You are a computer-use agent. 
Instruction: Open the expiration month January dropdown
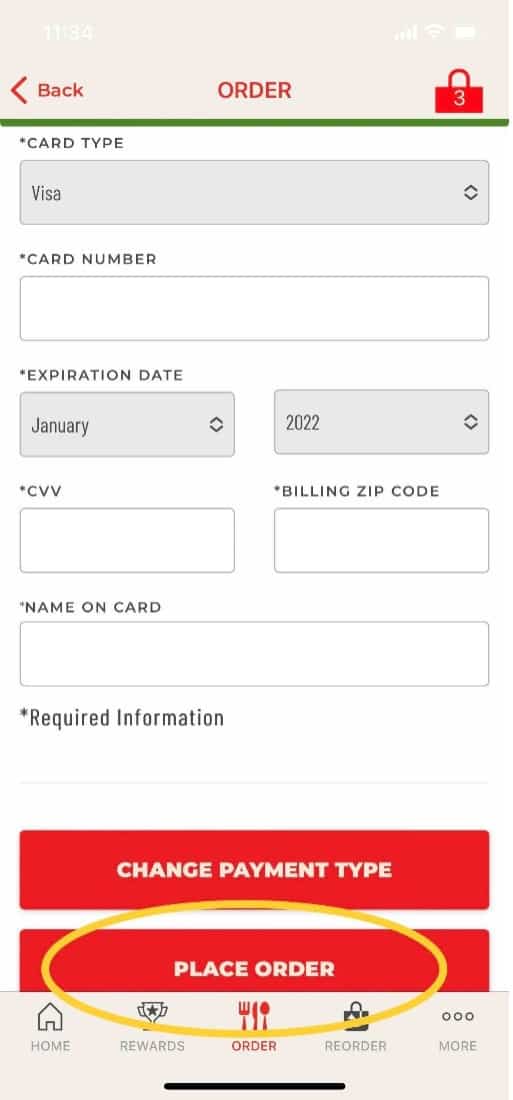click(127, 424)
